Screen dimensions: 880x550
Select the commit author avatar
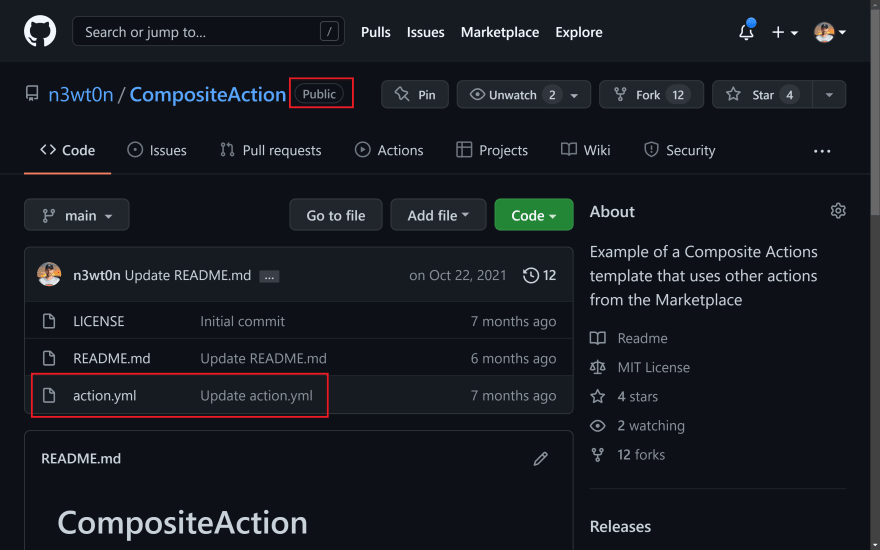coord(49,274)
